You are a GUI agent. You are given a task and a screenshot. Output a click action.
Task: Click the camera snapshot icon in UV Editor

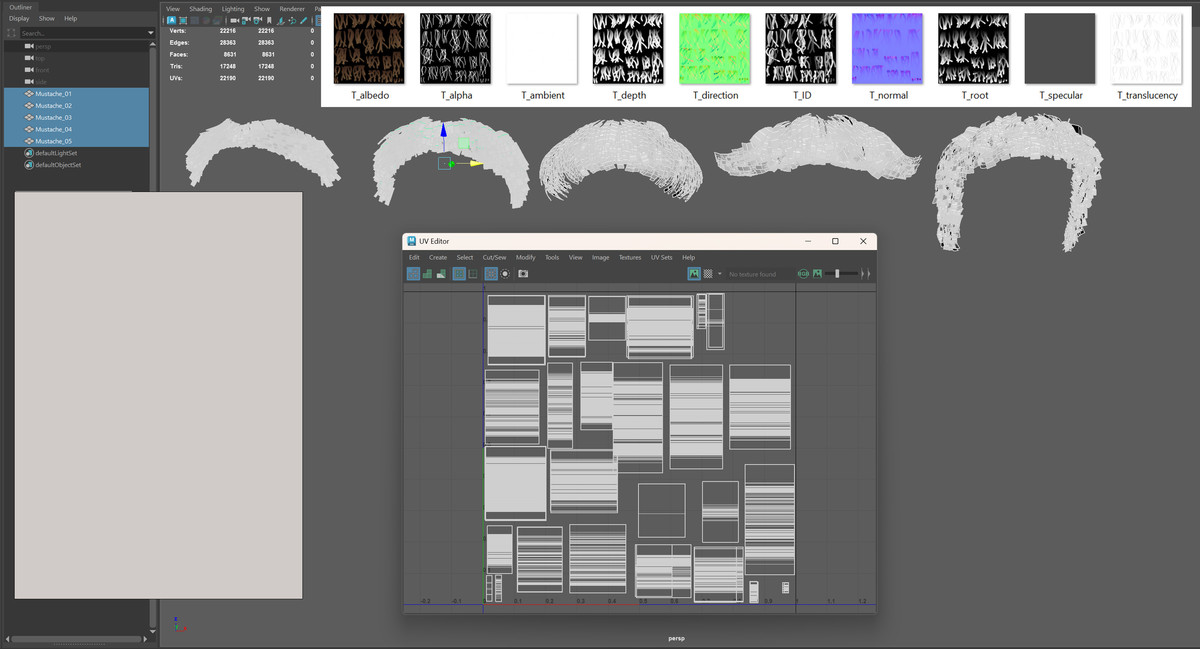point(523,274)
